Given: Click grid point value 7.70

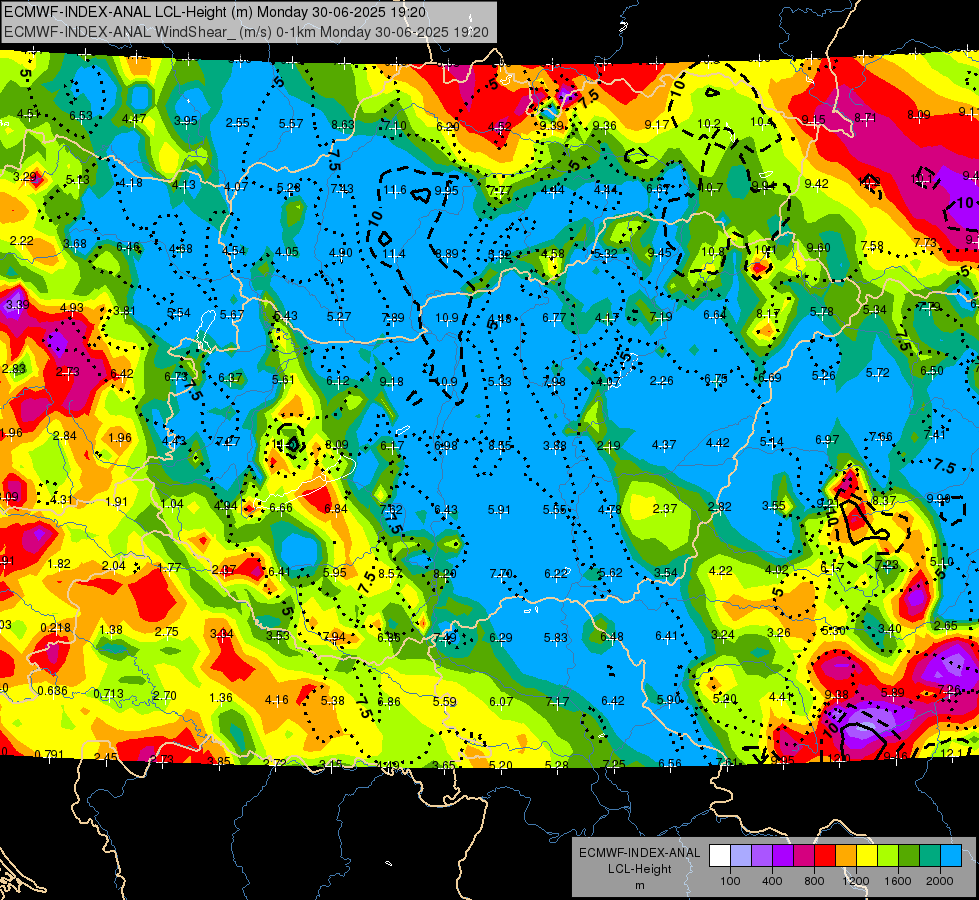Looking at the screenshot, I should (x=501, y=573).
